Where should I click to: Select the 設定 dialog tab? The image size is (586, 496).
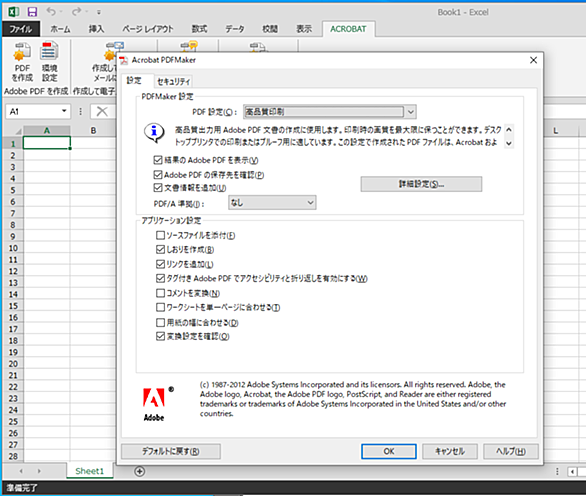tap(134, 80)
